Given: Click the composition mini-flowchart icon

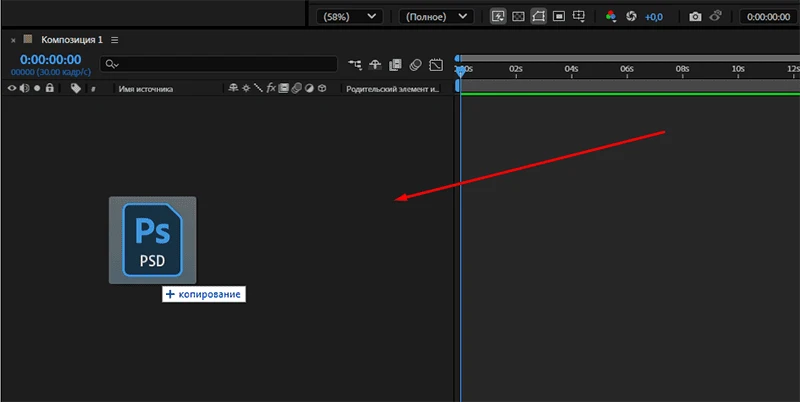Looking at the screenshot, I should pyautogui.click(x=355, y=65).
